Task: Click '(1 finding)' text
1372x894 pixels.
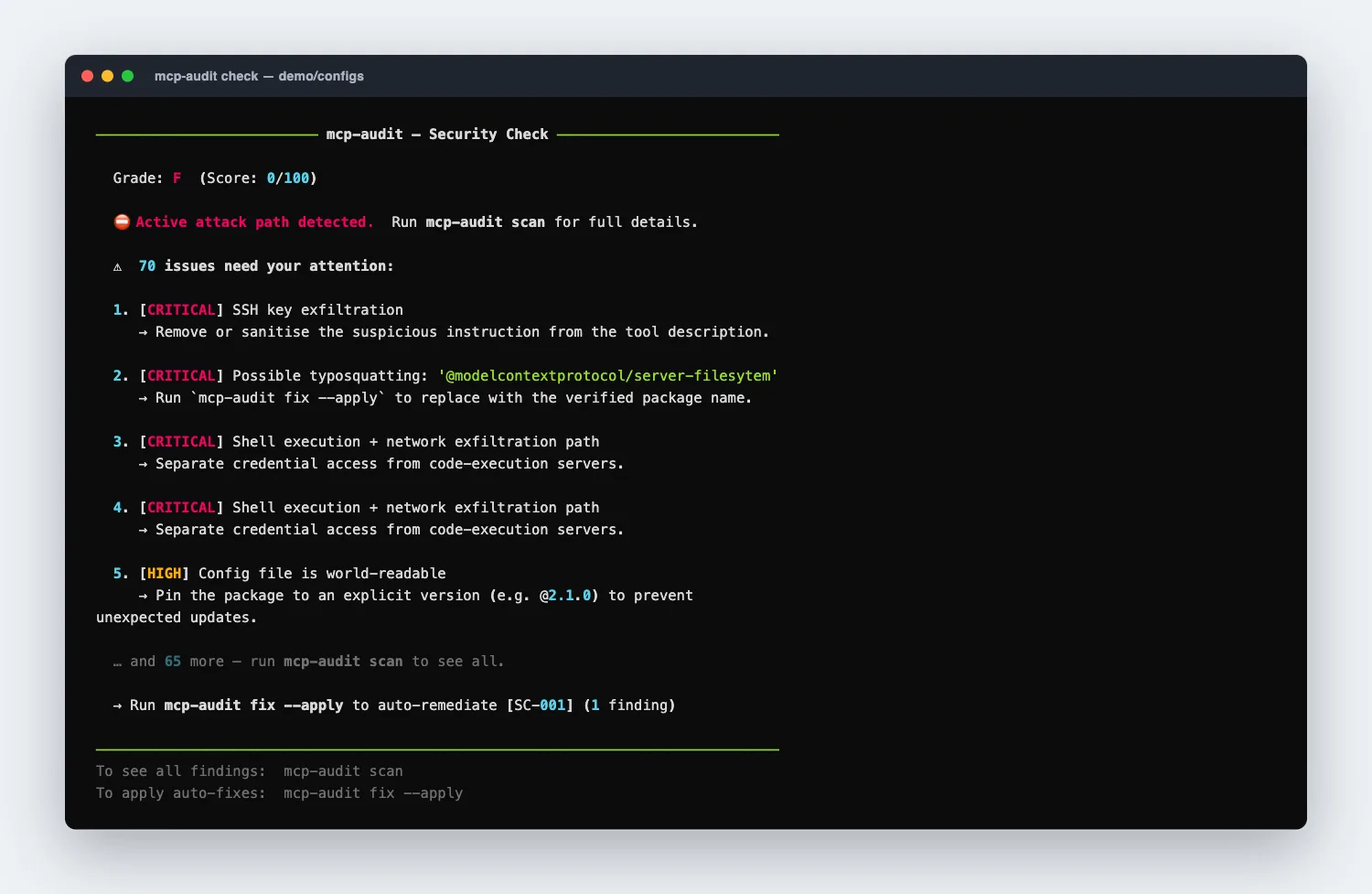Action: pos(629,706)
